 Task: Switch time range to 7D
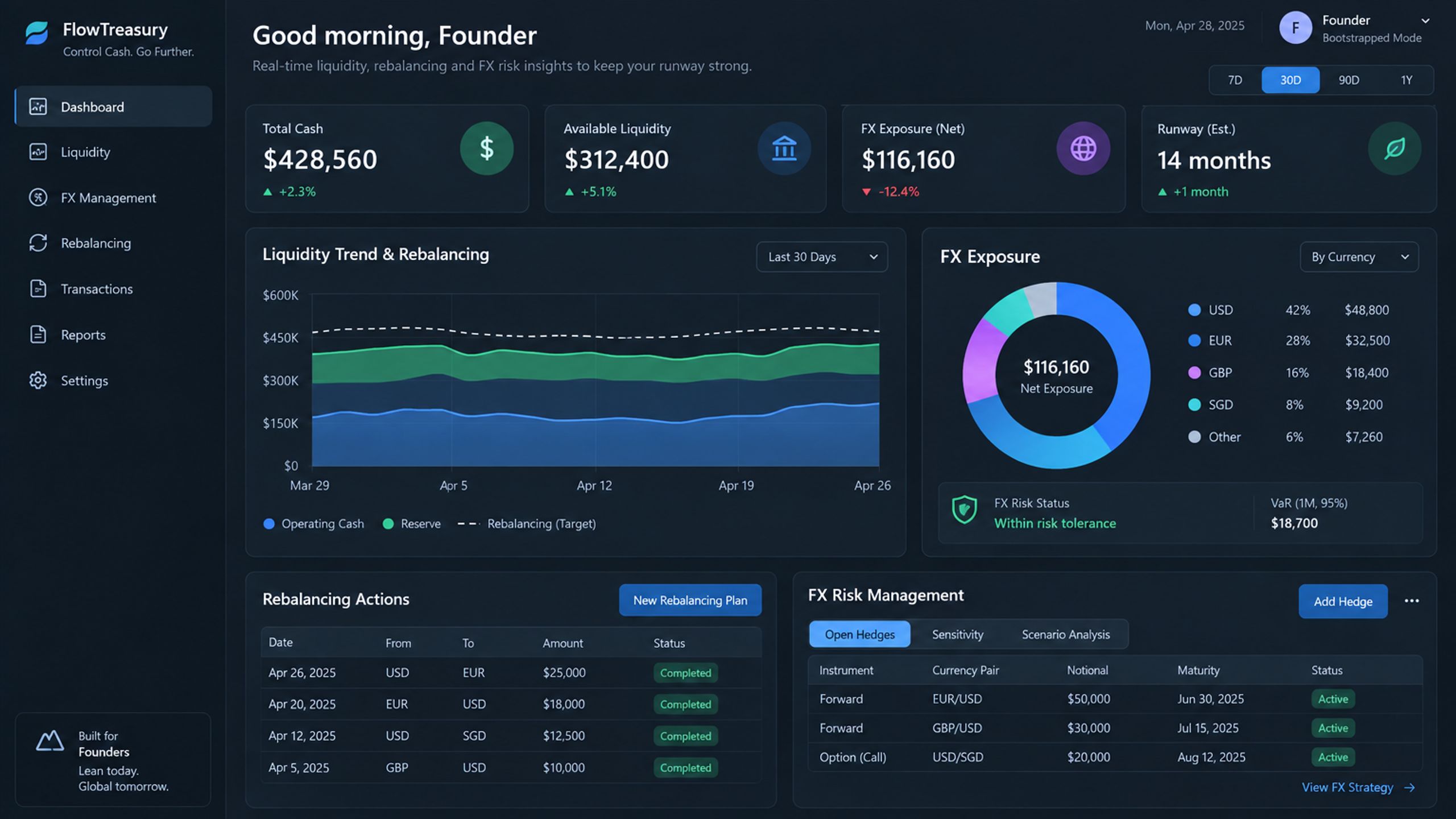[1235, 80]
